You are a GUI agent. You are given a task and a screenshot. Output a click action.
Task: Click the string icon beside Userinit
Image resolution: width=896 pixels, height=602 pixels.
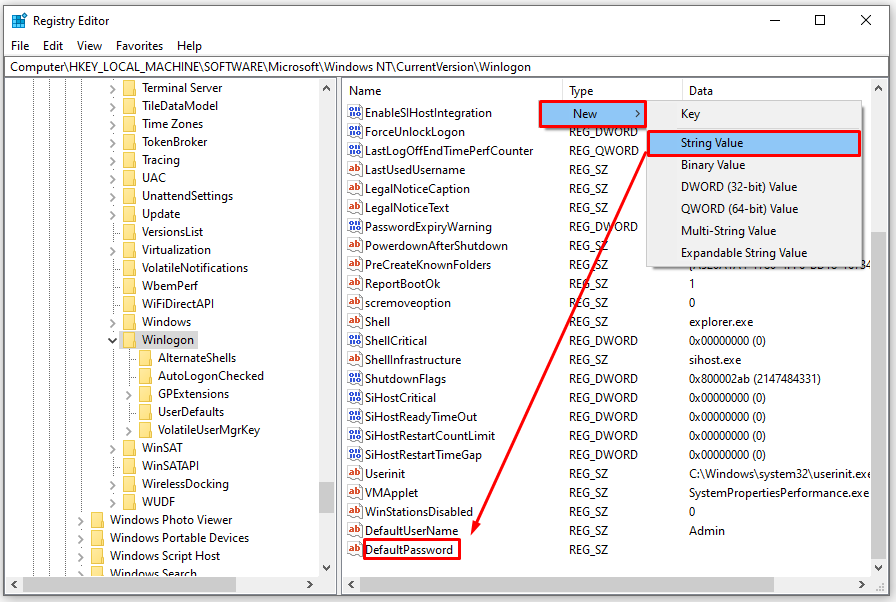[354, 473]
